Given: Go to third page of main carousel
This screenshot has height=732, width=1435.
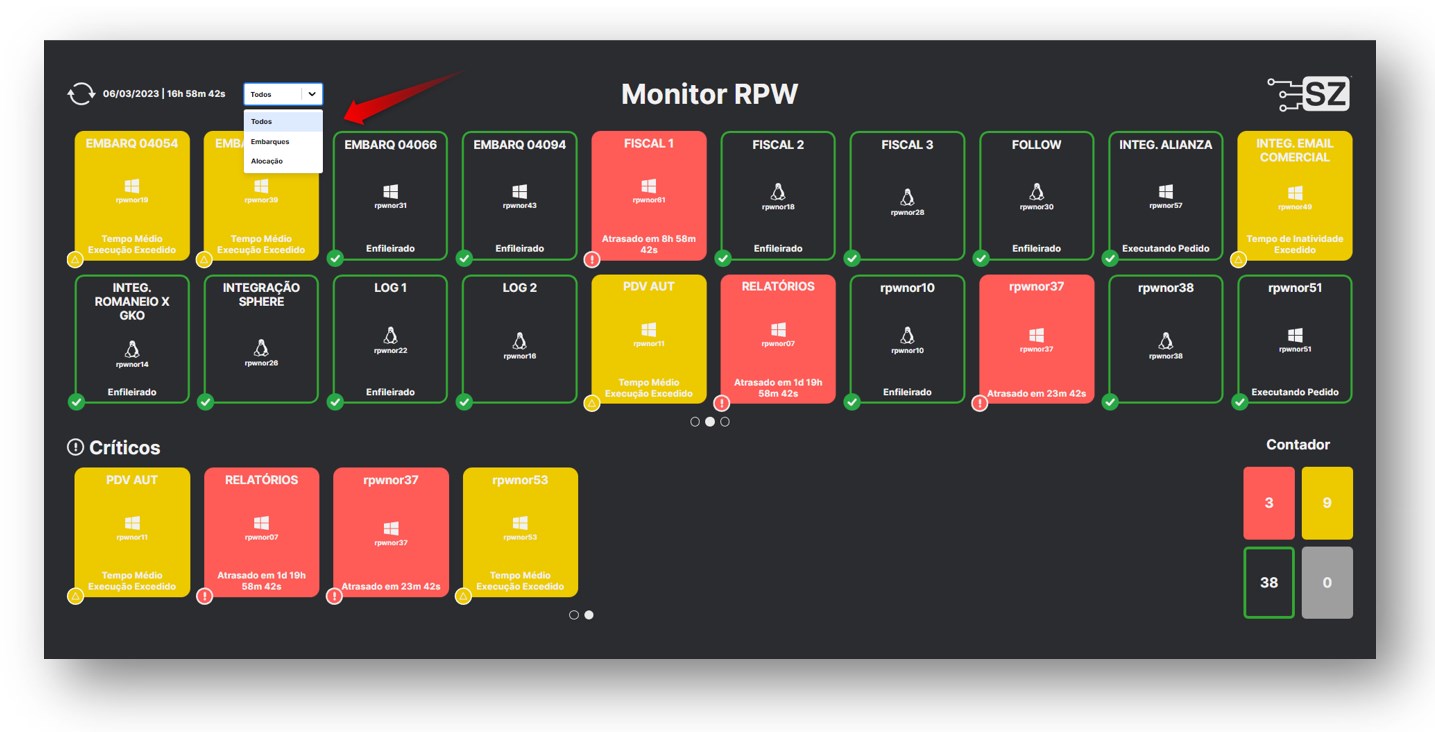Looking at the screenshot, I should [725, 422].
